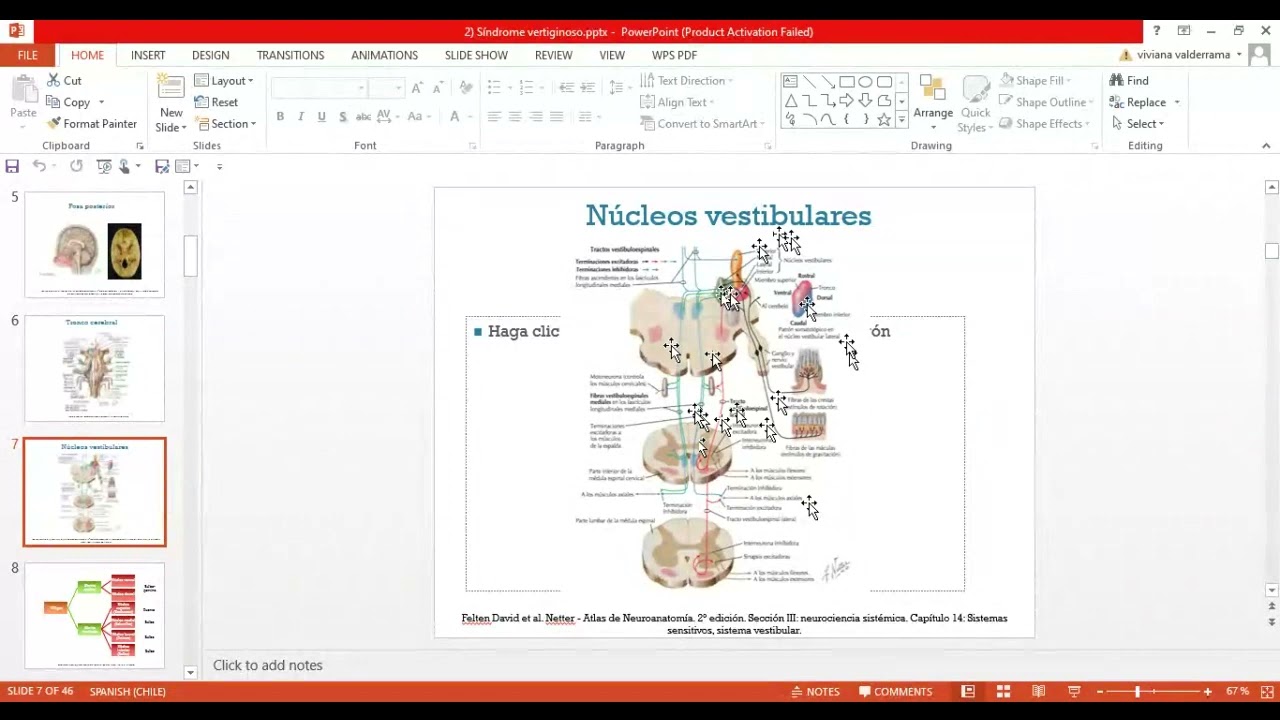Center the text alignment
This screenshot has height=720, width=1280.
[515, 117]
